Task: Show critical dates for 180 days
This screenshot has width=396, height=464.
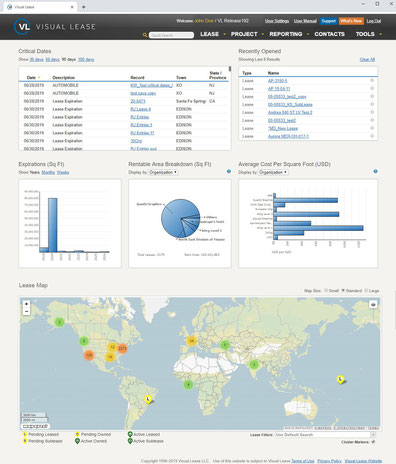Action: (x=86, y=59)
